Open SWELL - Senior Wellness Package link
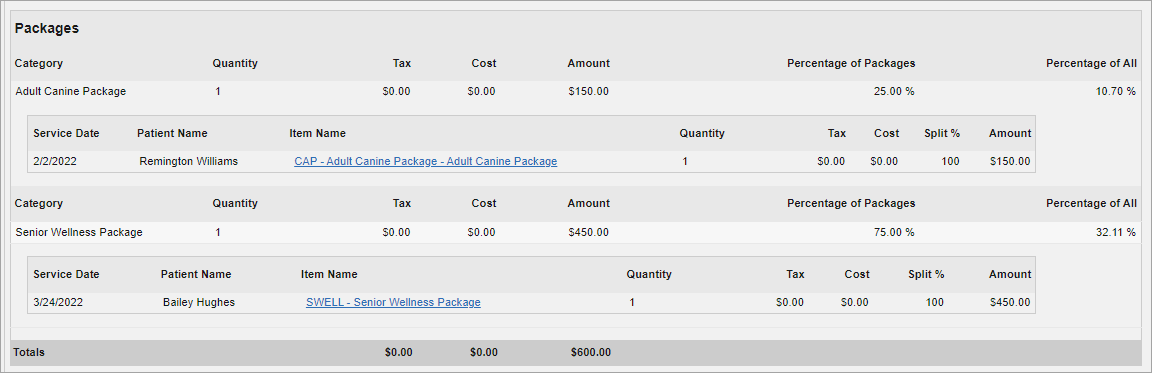Screen dimensions: 1152x373 tap(393, 303)
